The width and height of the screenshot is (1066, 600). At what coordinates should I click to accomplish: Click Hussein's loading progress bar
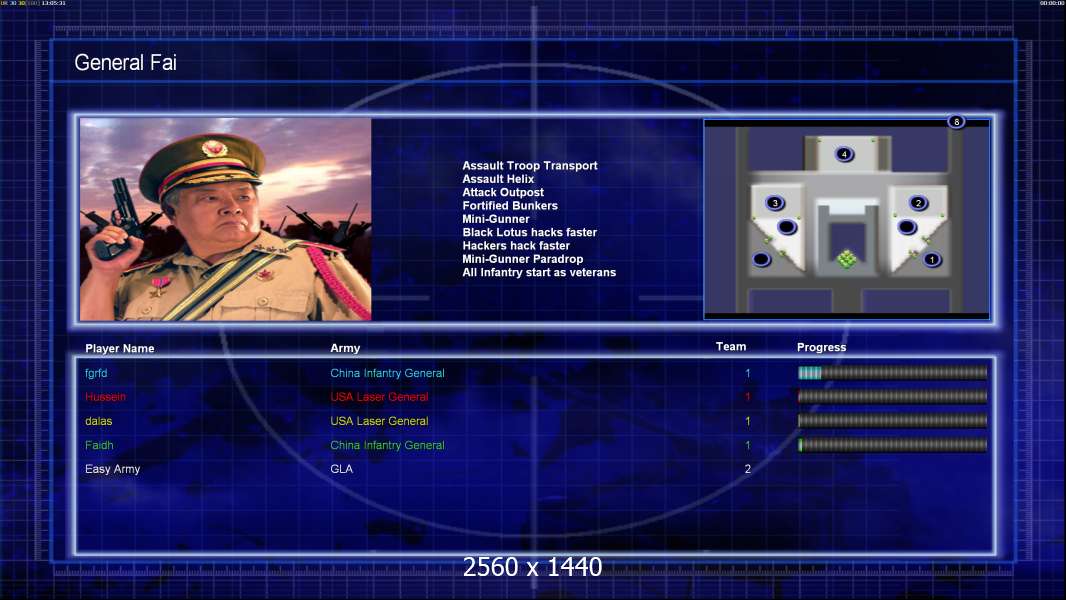point(892,396)
